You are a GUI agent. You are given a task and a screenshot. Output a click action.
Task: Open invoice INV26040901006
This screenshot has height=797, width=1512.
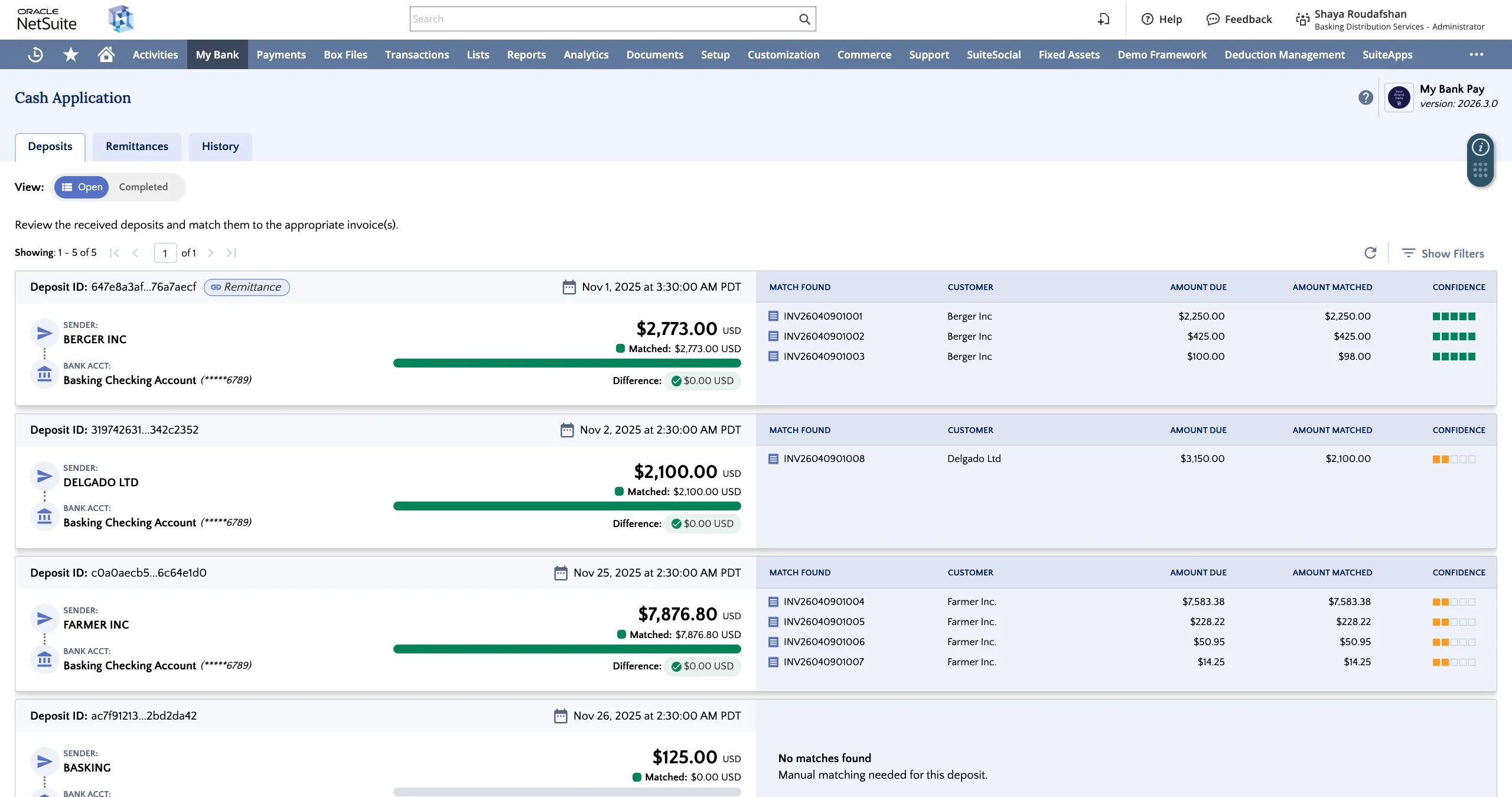click(x=823, y=642)
